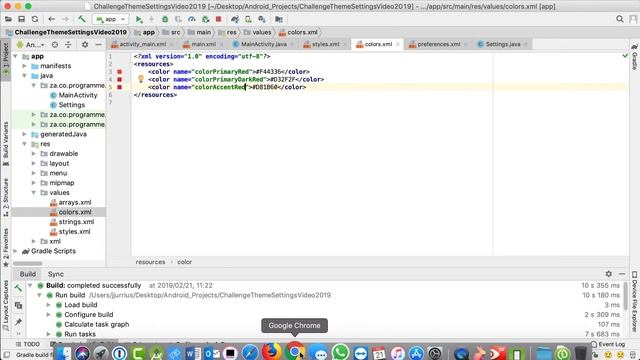Switch to the preferences.xml tab
Image resolution: width=640 pixels, height=360 pixels.
pyautogui.click(x=439, y=44)
